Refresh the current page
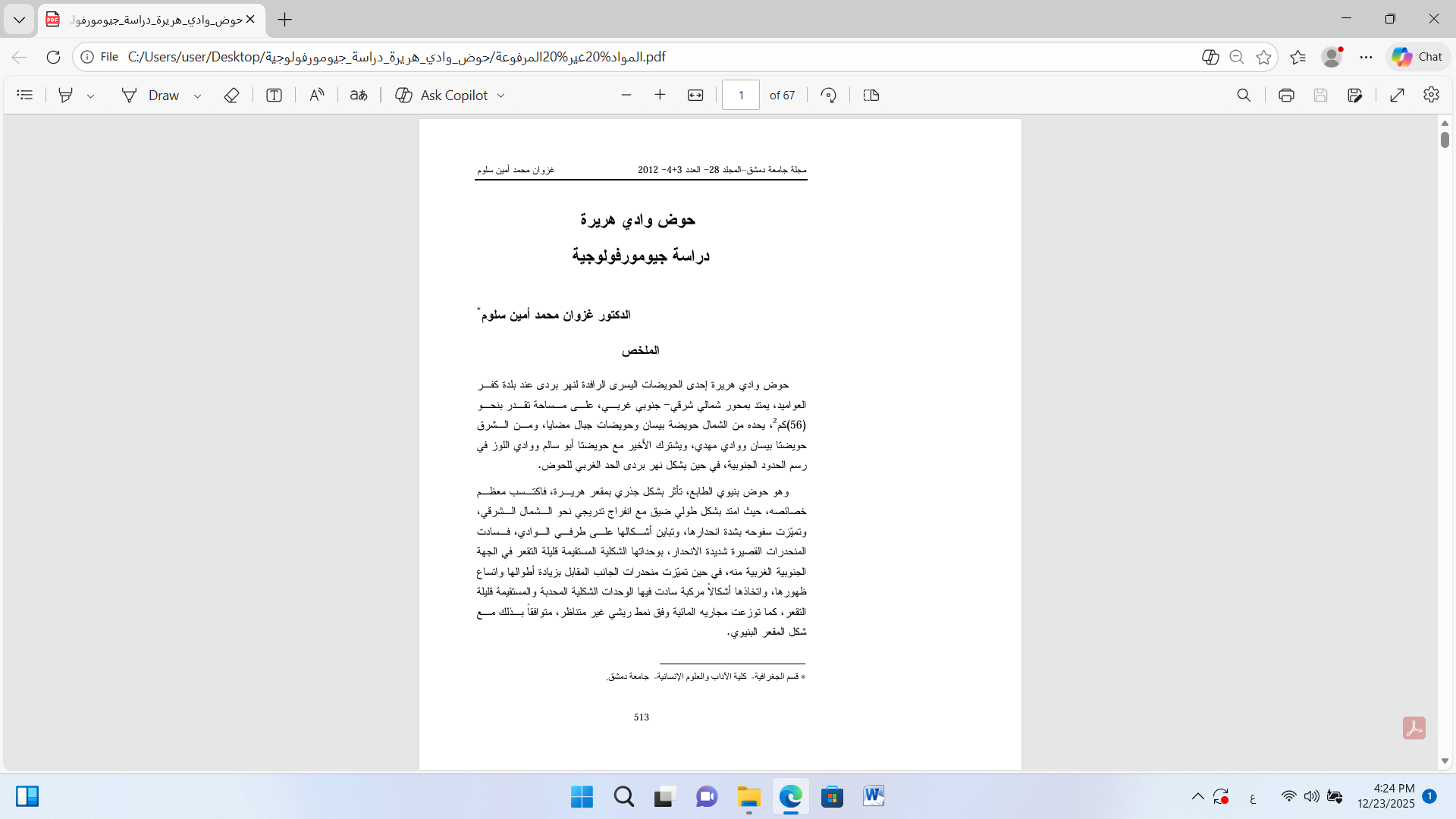Image resolution: width=1456 pixels, height=819 pixels. 53,57
